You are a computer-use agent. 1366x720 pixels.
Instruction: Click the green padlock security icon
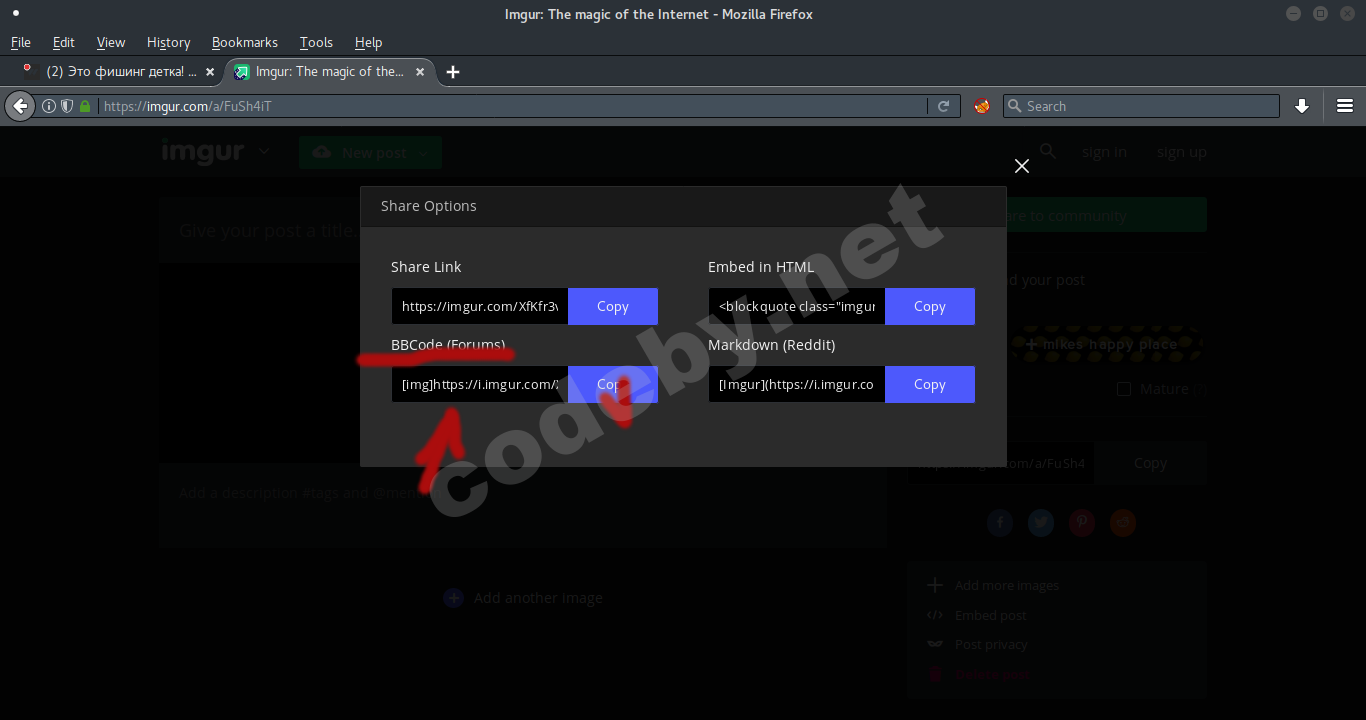coord(85,106)
